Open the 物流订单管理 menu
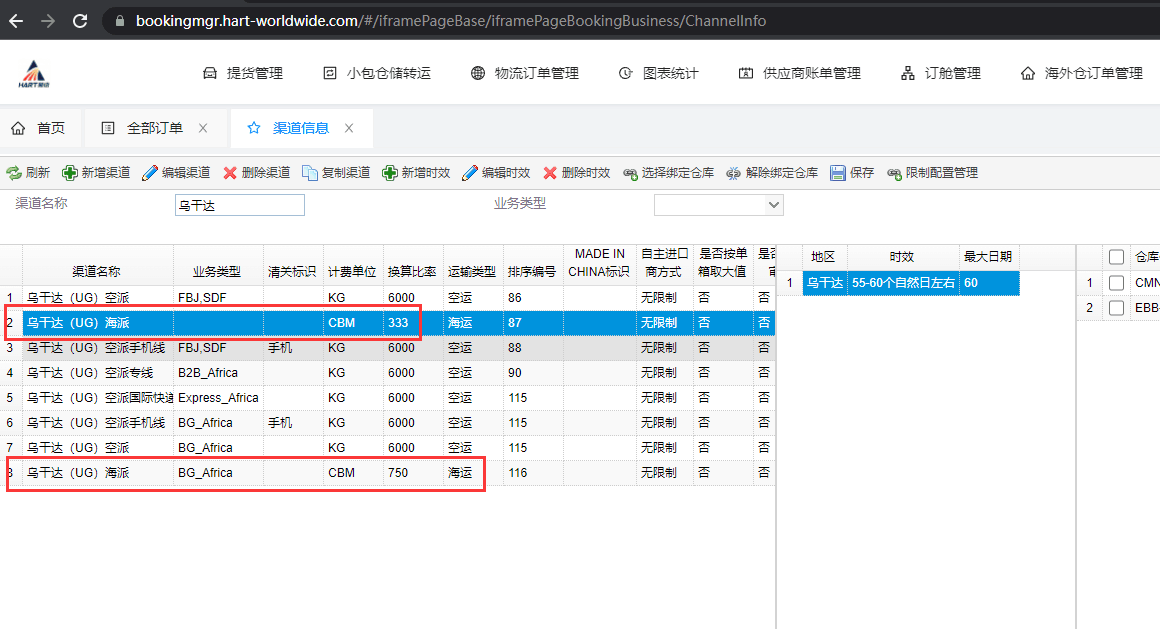Screen dimensions: 1160x629 pyautogui.click(x=525, y=73)
